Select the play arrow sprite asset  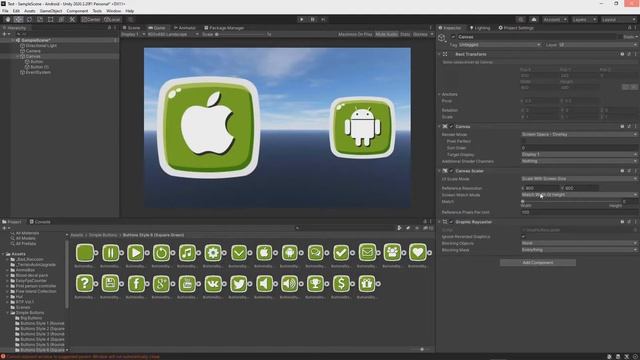136,253
